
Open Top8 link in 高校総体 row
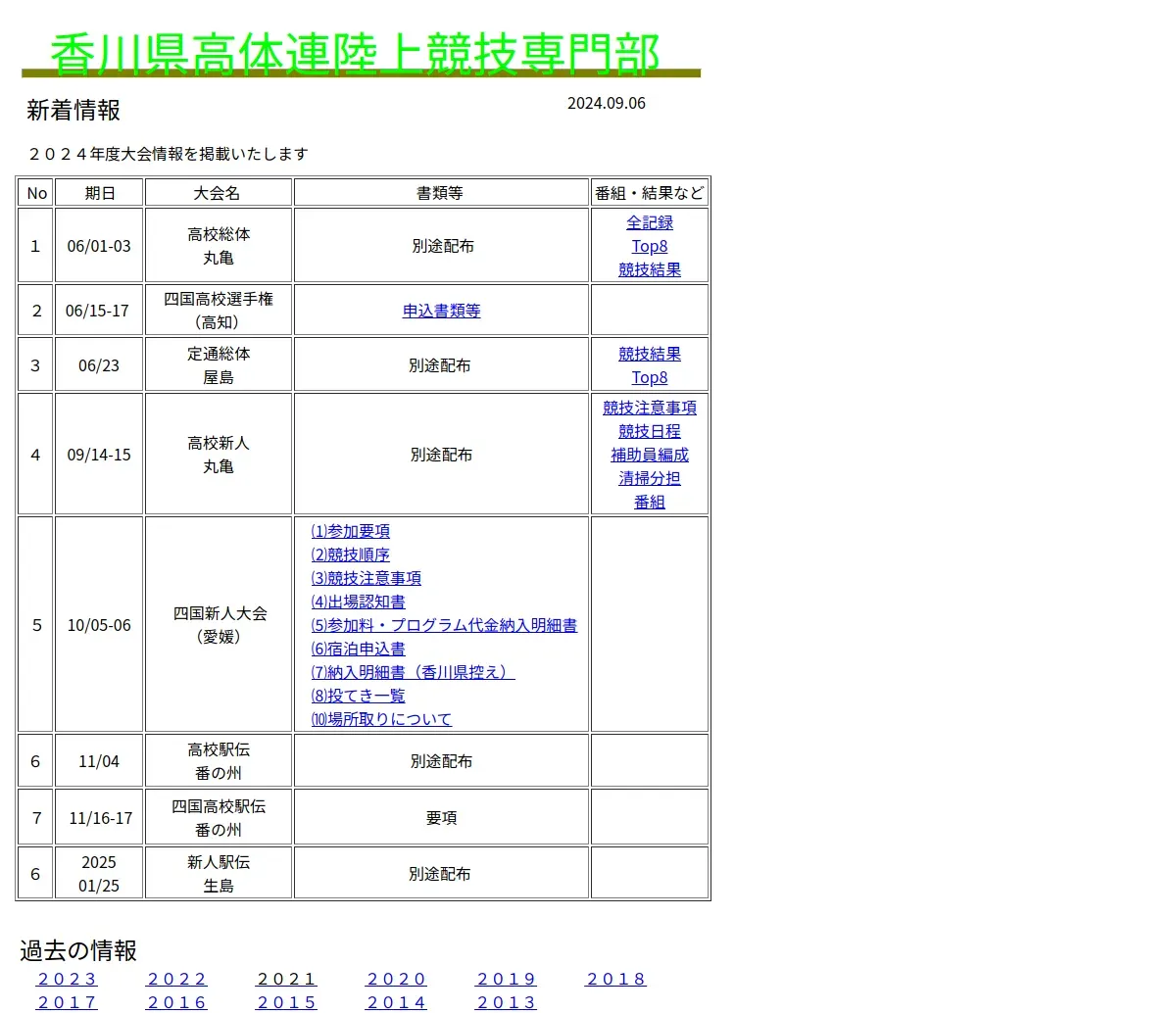pyautogui.click(x=650, y=246)
